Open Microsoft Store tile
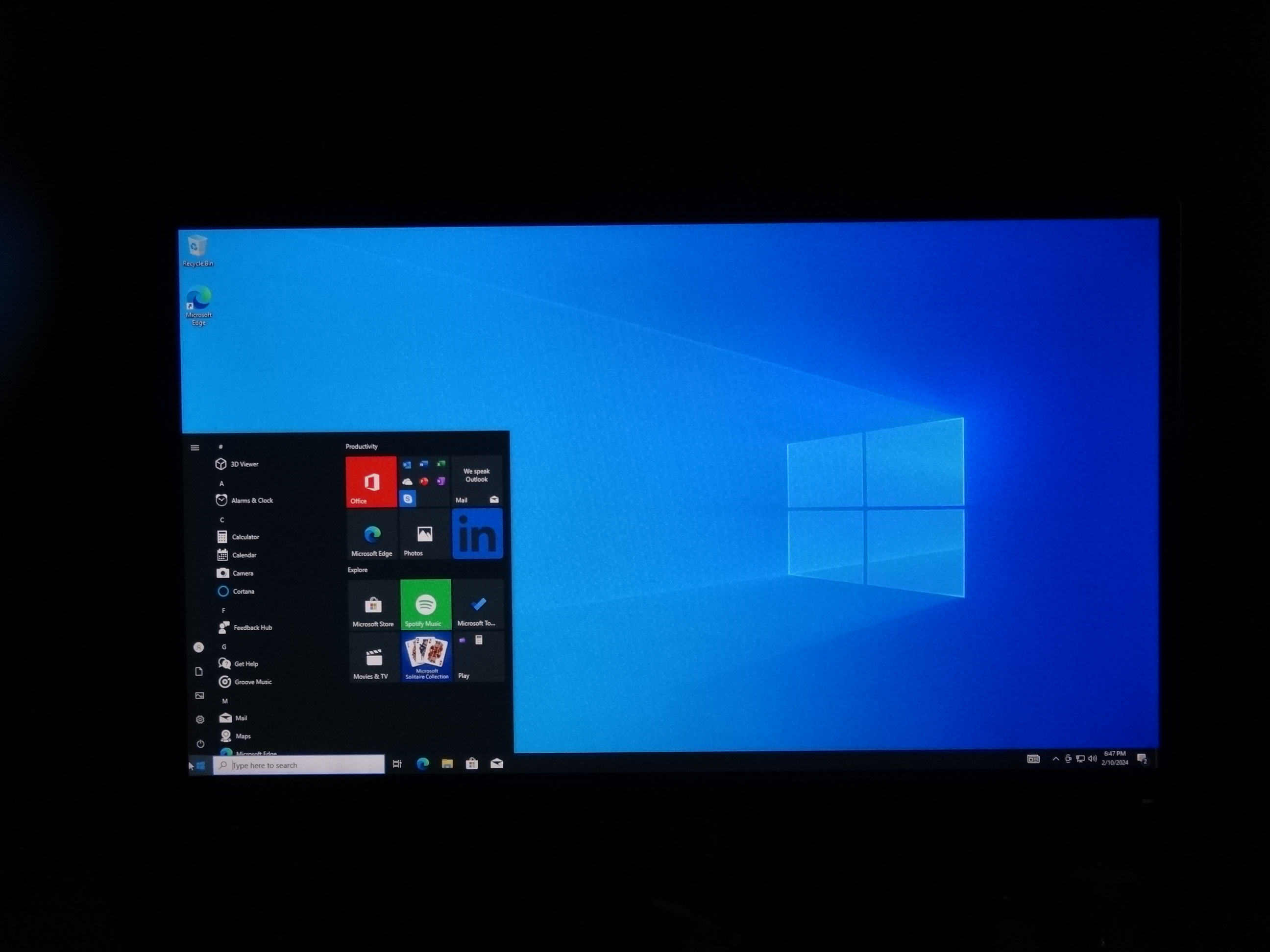Screen dimensions: 1270x952 tap(373, 605)
